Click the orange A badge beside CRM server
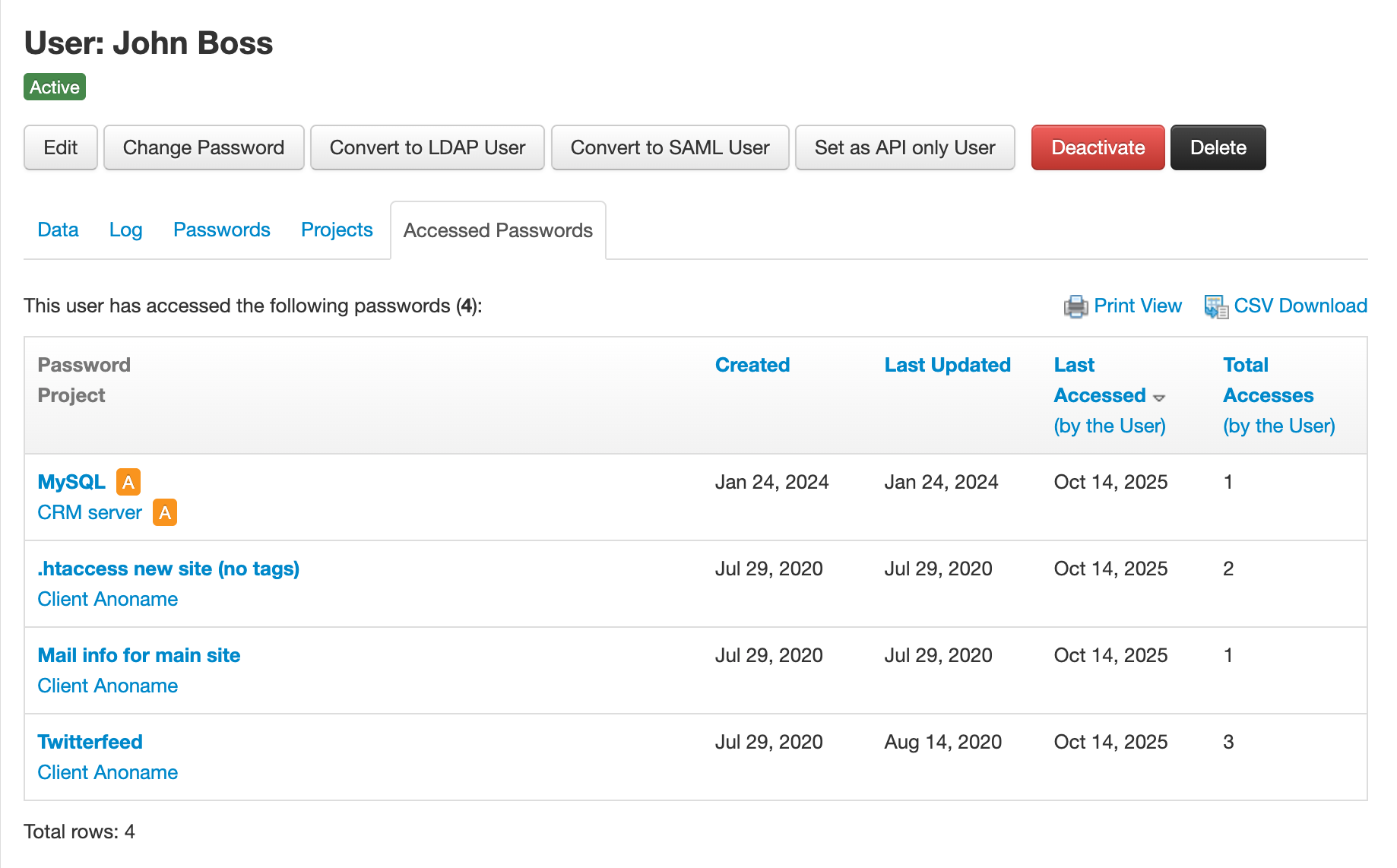This screenshot has height=868, width=1397. pos(165,512)
